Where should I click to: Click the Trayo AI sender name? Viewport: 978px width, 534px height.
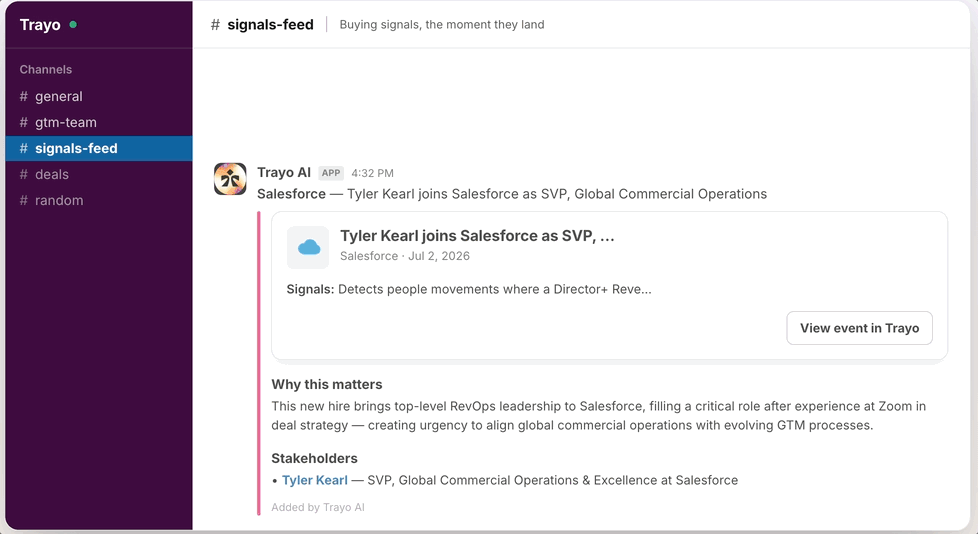click(x=284, y=173)
